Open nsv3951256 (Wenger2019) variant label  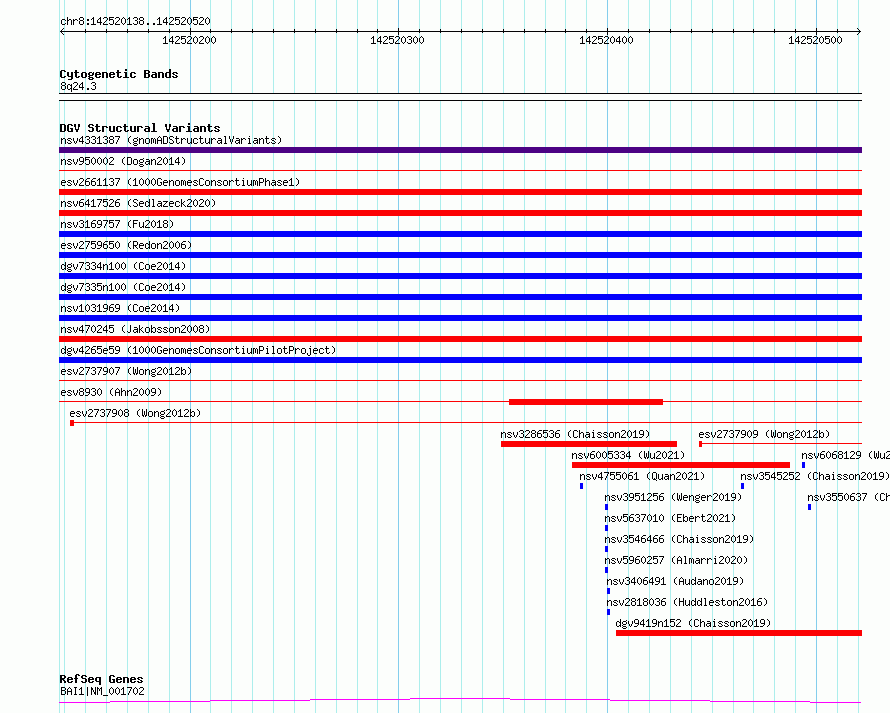[673, 497]
